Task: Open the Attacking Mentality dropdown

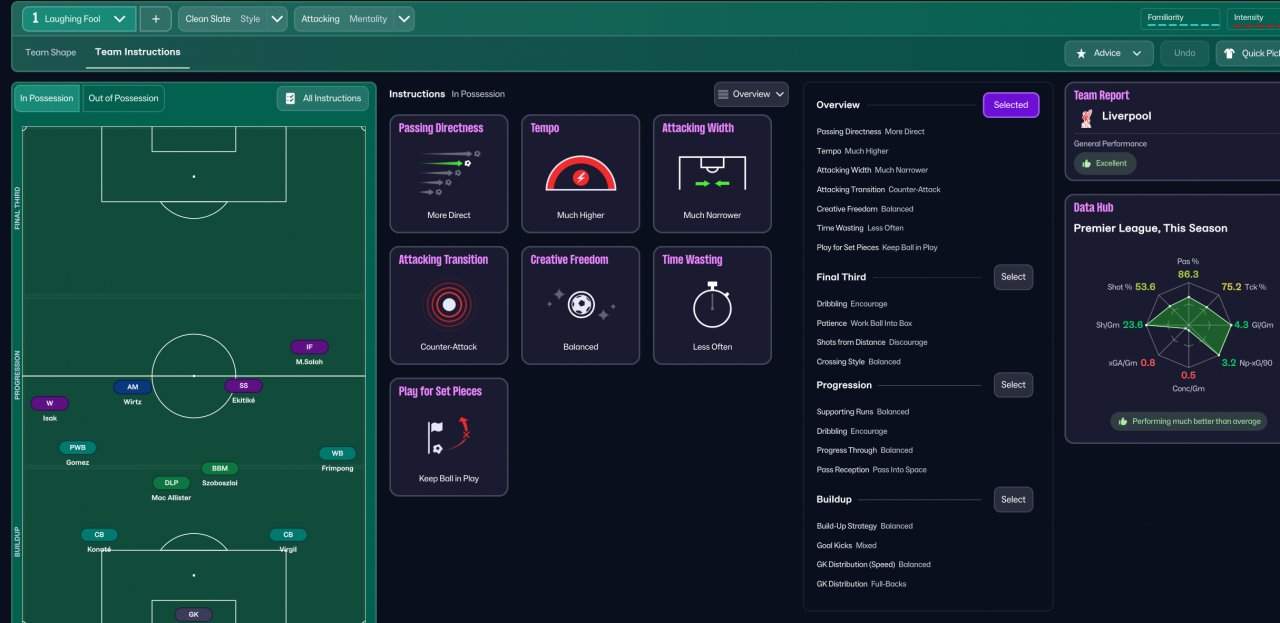Action: pos(354,18)
